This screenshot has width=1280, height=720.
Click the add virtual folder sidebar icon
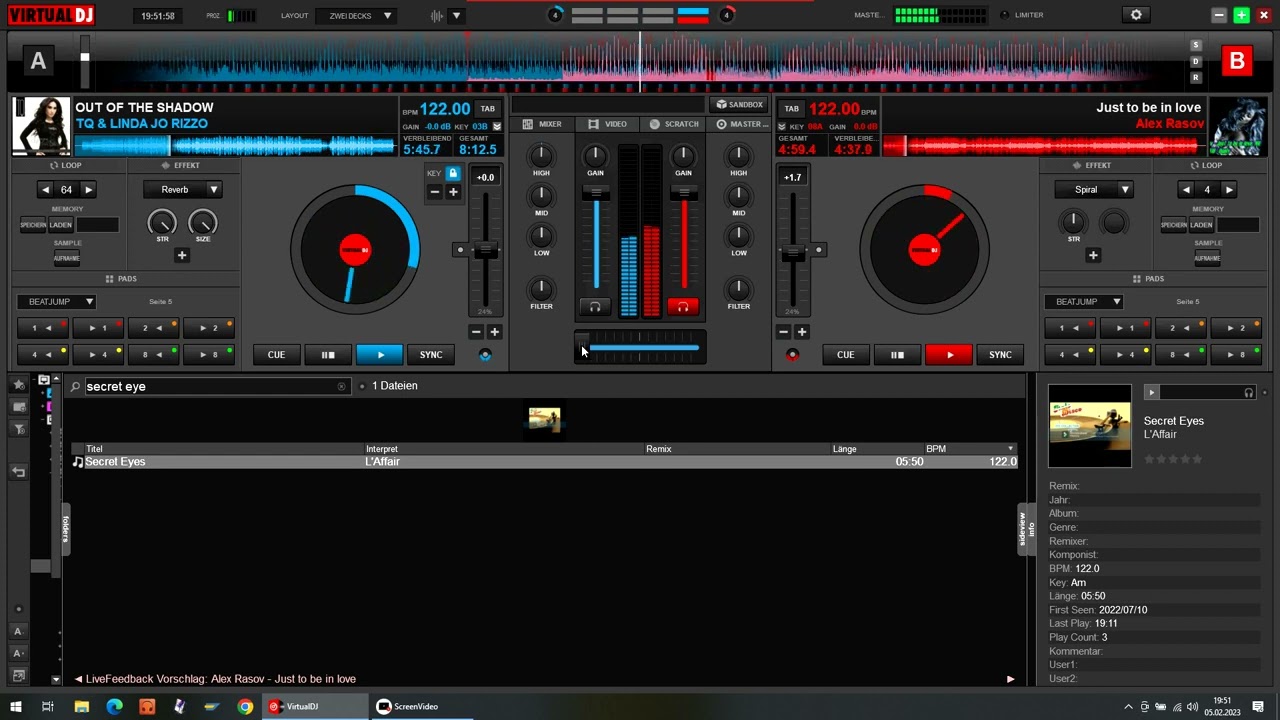(18, 407)
